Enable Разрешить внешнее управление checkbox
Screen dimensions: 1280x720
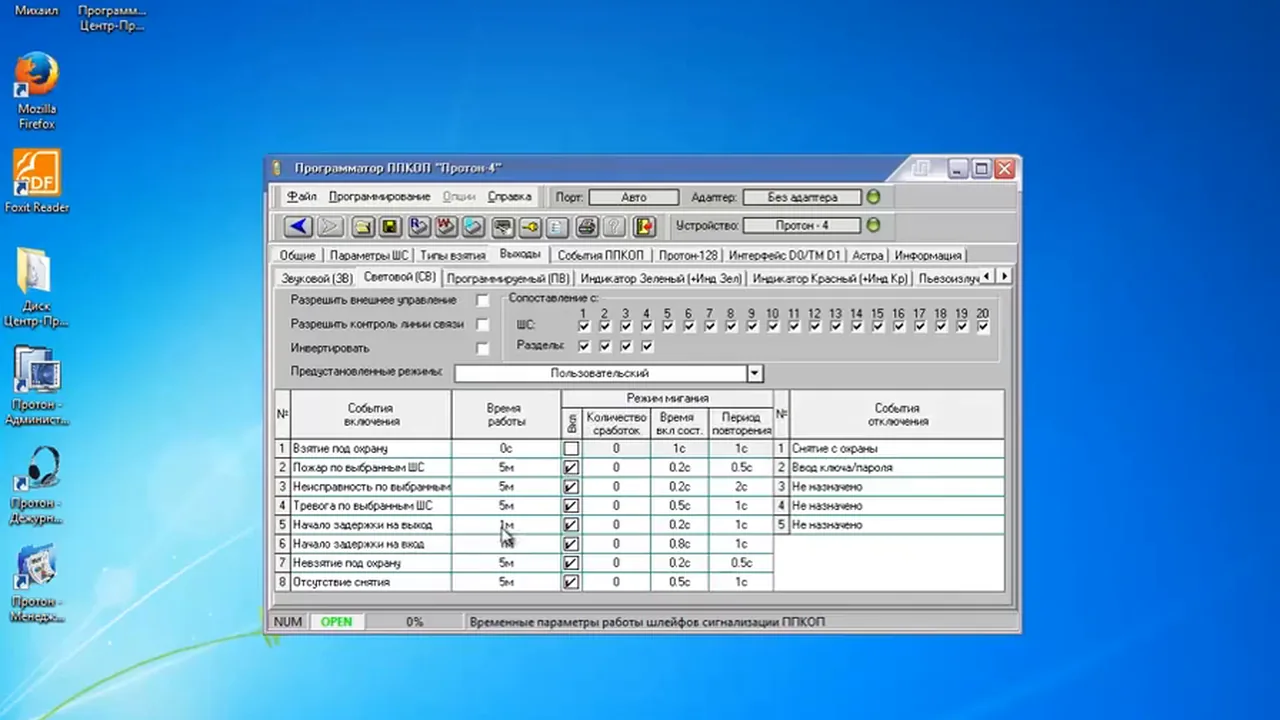tap(483, 300)
